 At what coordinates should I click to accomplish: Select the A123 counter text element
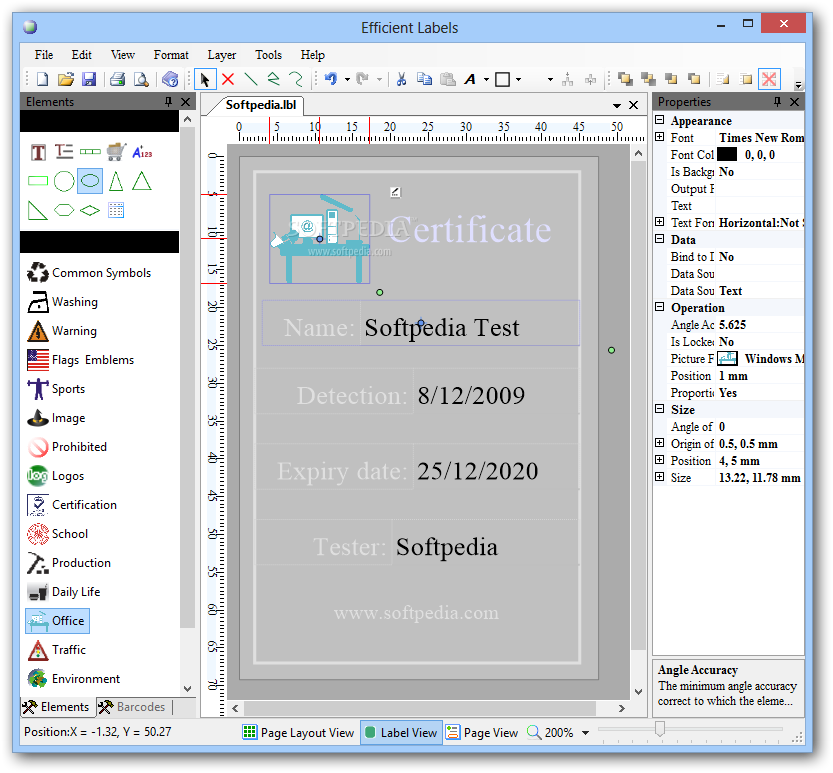pos(142,152)
